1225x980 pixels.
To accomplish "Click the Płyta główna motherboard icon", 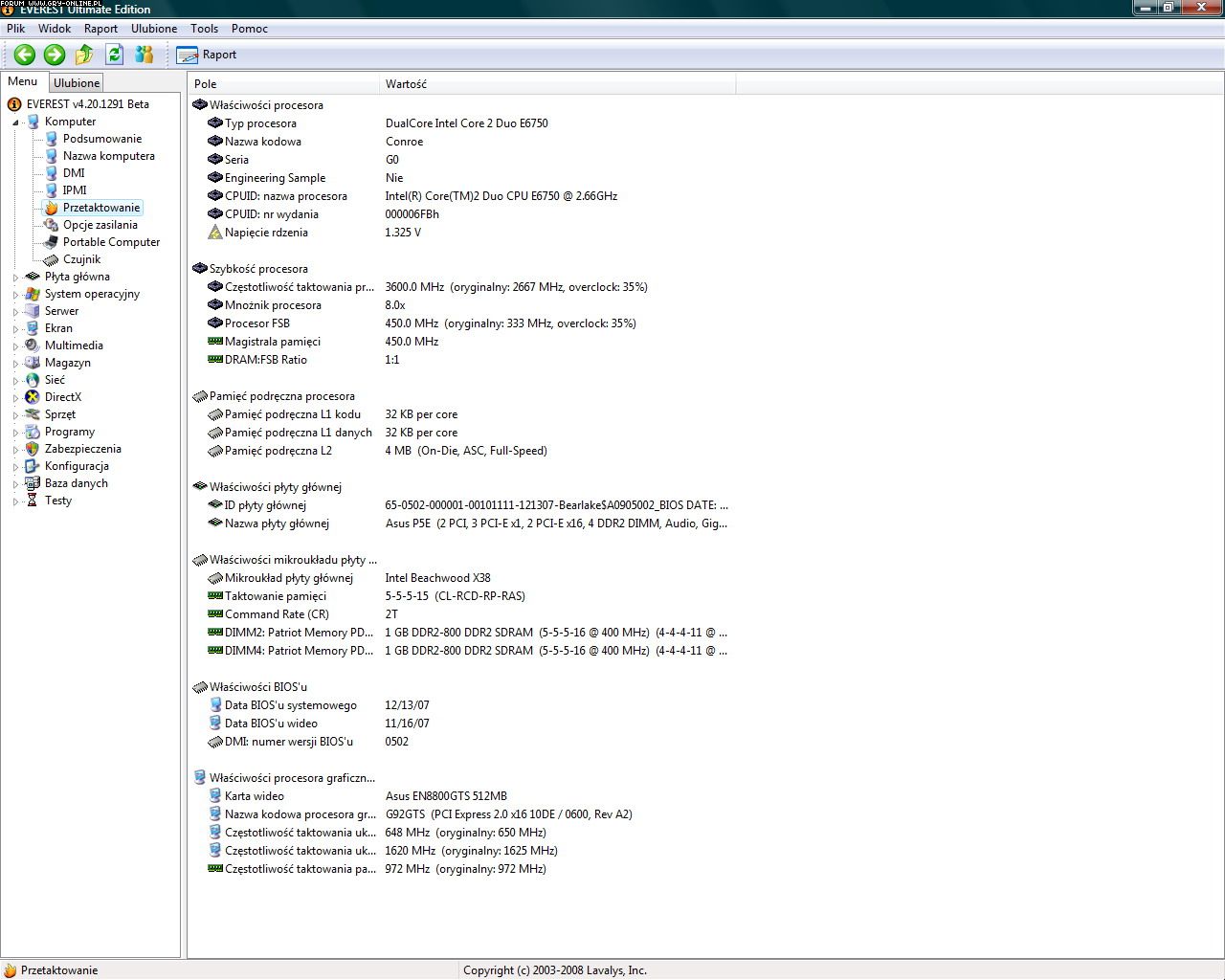I will click(x=33, y=277).
